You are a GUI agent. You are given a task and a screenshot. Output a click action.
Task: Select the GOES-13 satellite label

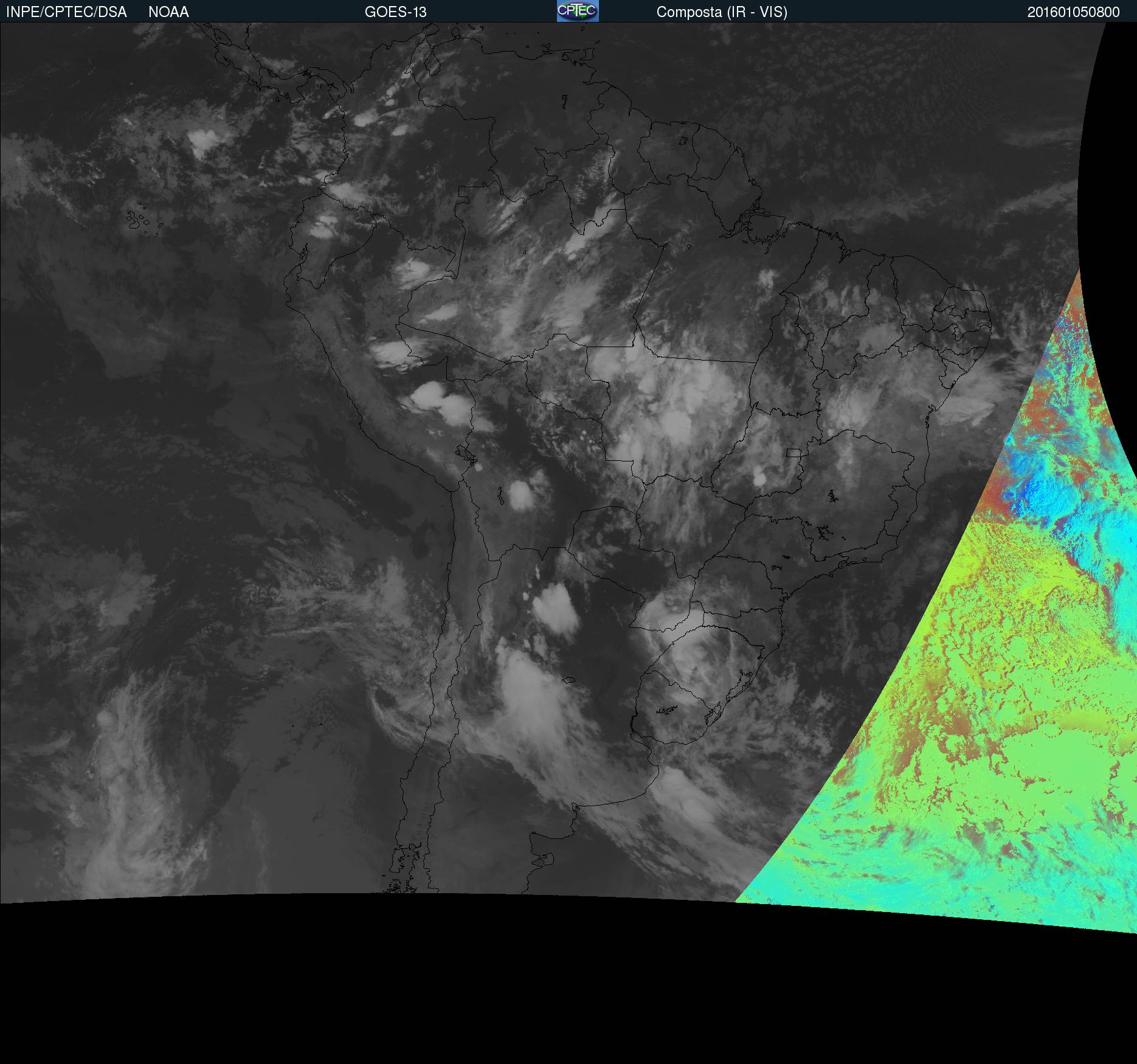point(396,12)
